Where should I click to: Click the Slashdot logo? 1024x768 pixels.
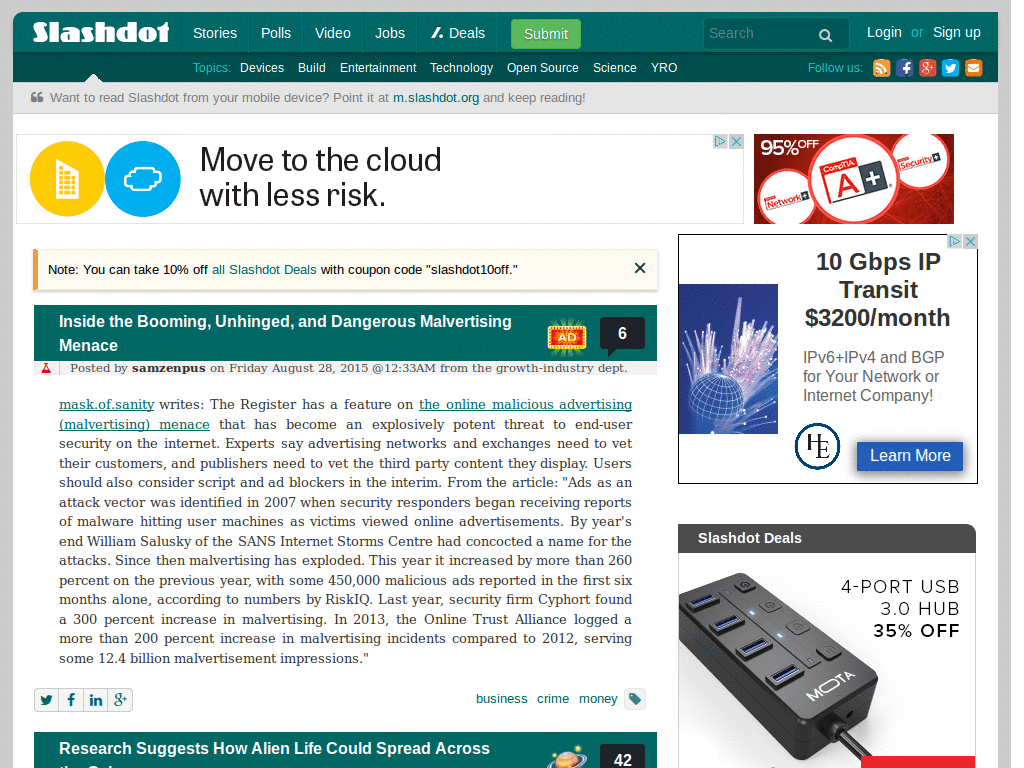point(100,33)
